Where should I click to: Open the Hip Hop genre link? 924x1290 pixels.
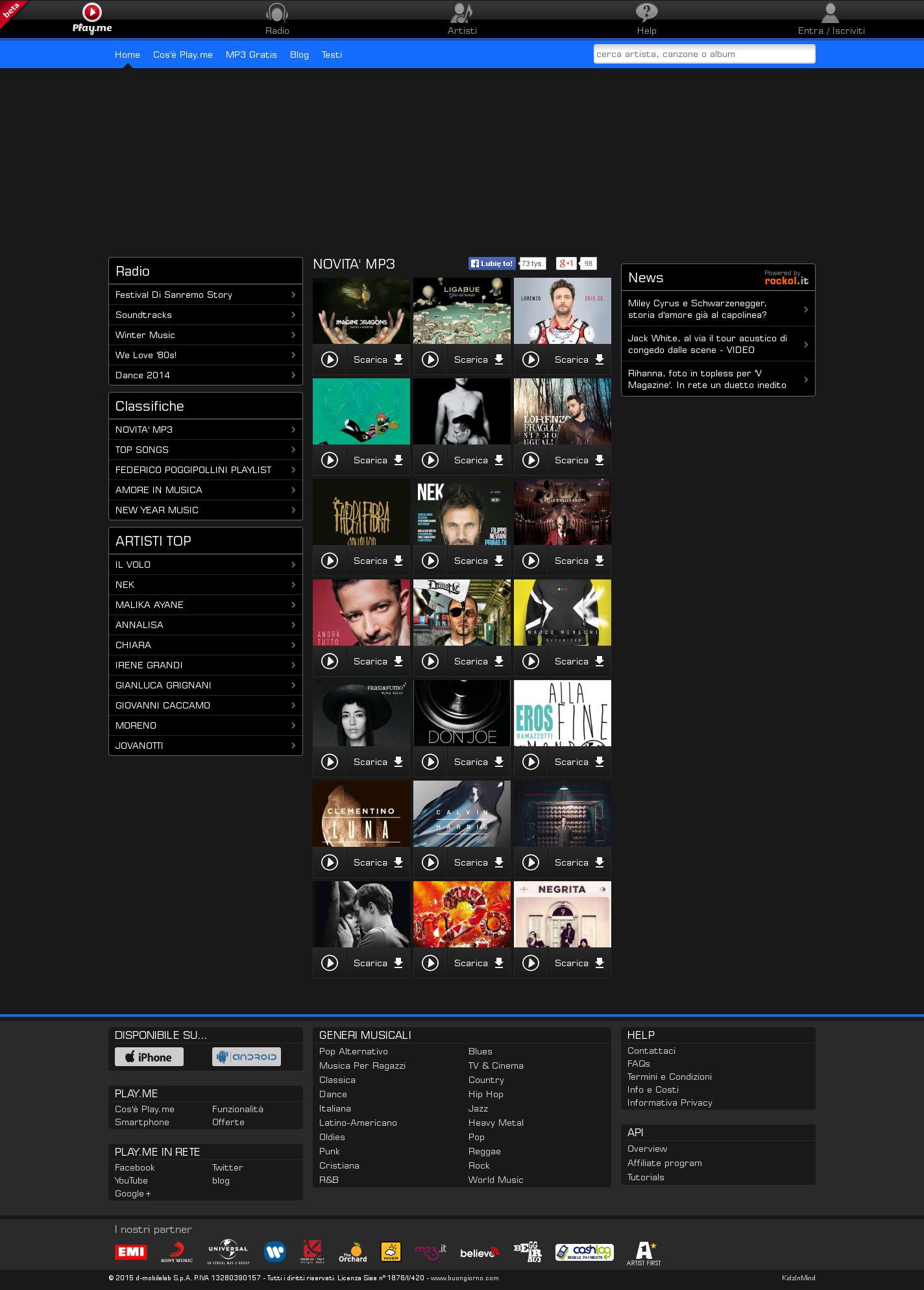[486, 1094]
